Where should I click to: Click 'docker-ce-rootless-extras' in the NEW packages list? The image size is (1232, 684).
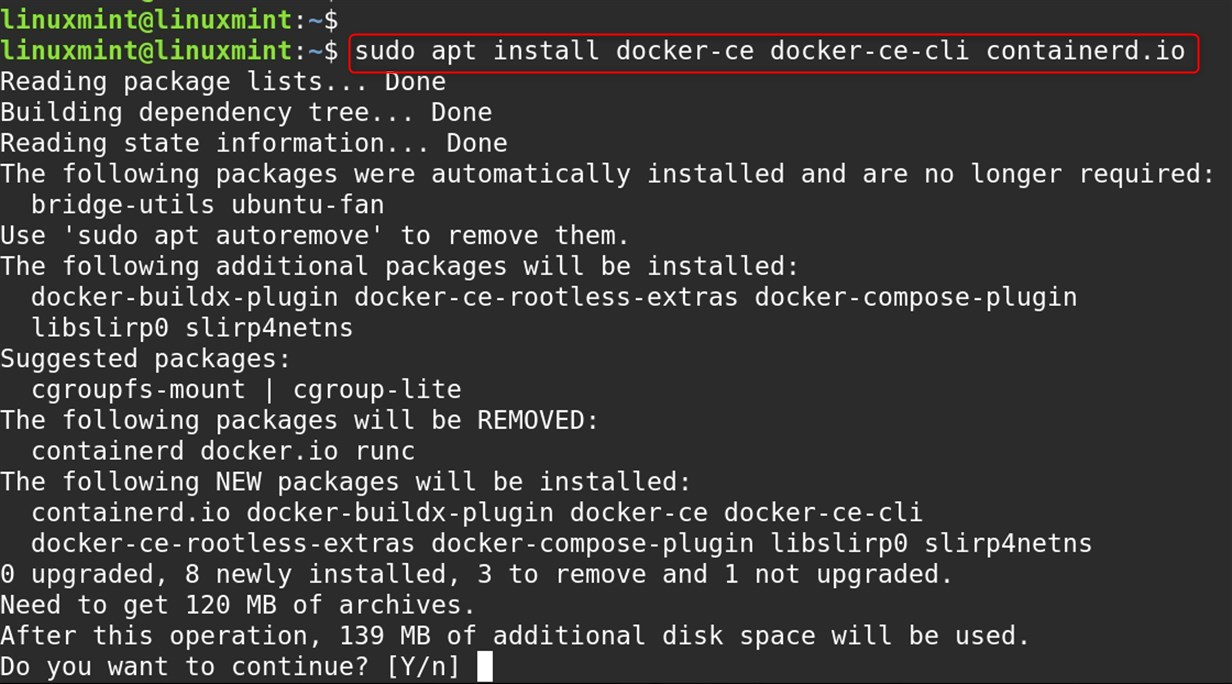point(223,544)
